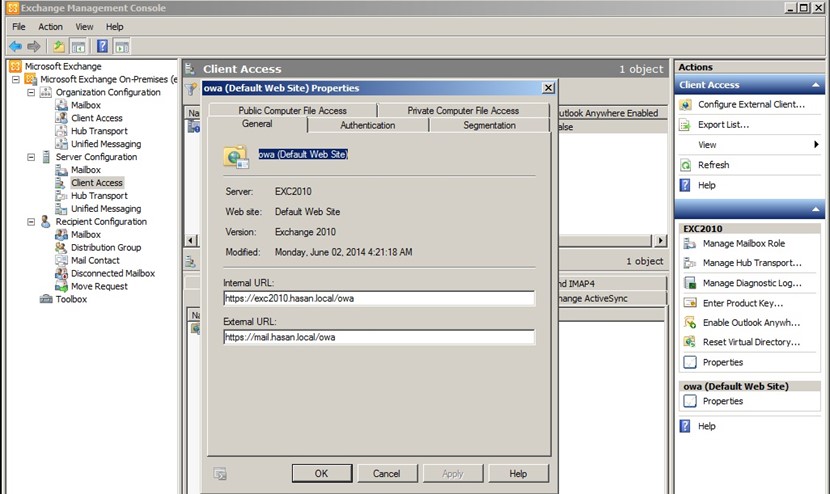This screenshot has width=830, height=494.
Task: Click Manage Diagnostic Logging action
Action: 752,283
